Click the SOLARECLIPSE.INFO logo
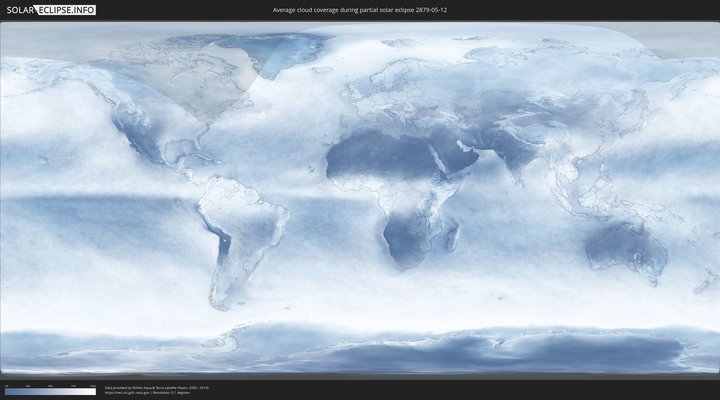Image resolution: width=720 pixels, height=400 pixels. tap(48, 10)
